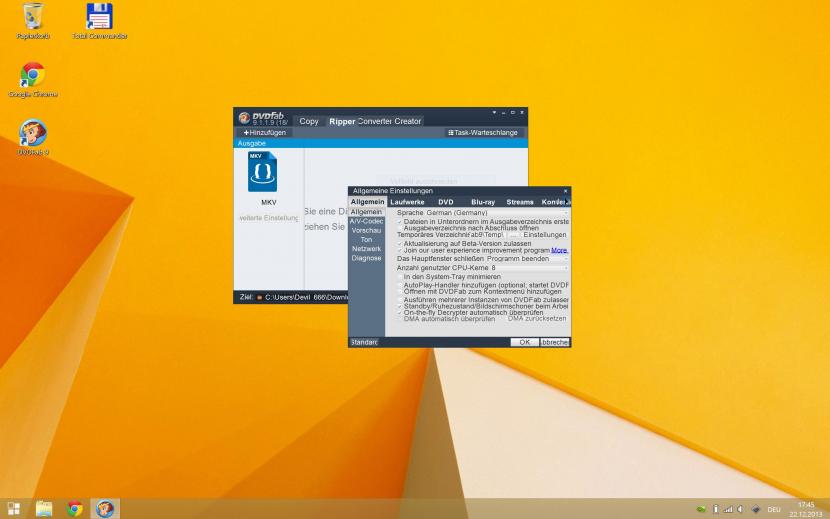
Task: Select A/V-Codec in settings sidebar
Action: click(x=366, y=221)
